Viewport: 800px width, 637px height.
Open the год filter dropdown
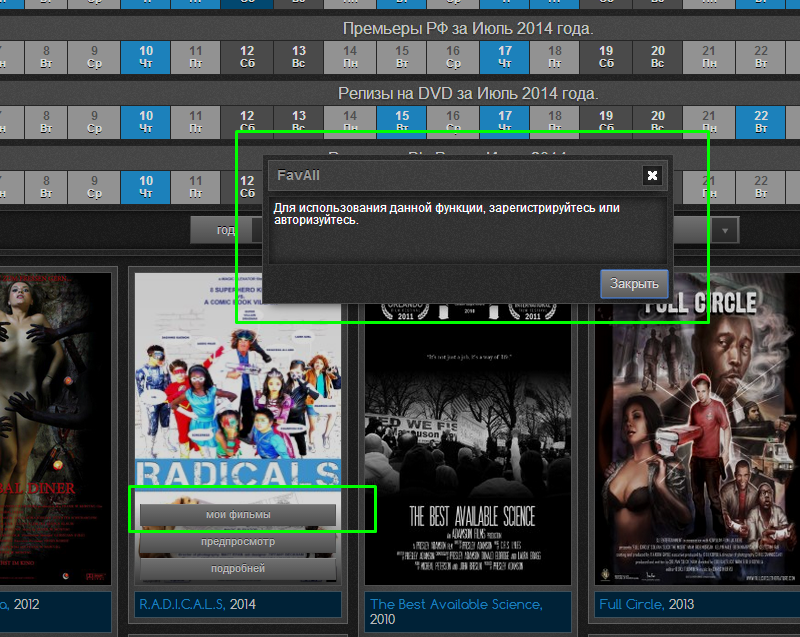click(x=226, y=230)
